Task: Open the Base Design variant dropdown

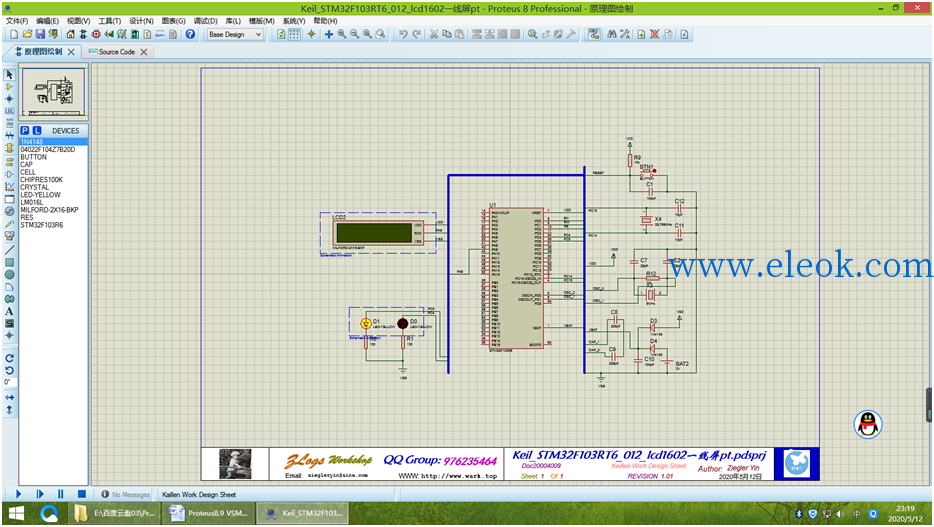Action: pyautogui.click(x=235, y=35)
